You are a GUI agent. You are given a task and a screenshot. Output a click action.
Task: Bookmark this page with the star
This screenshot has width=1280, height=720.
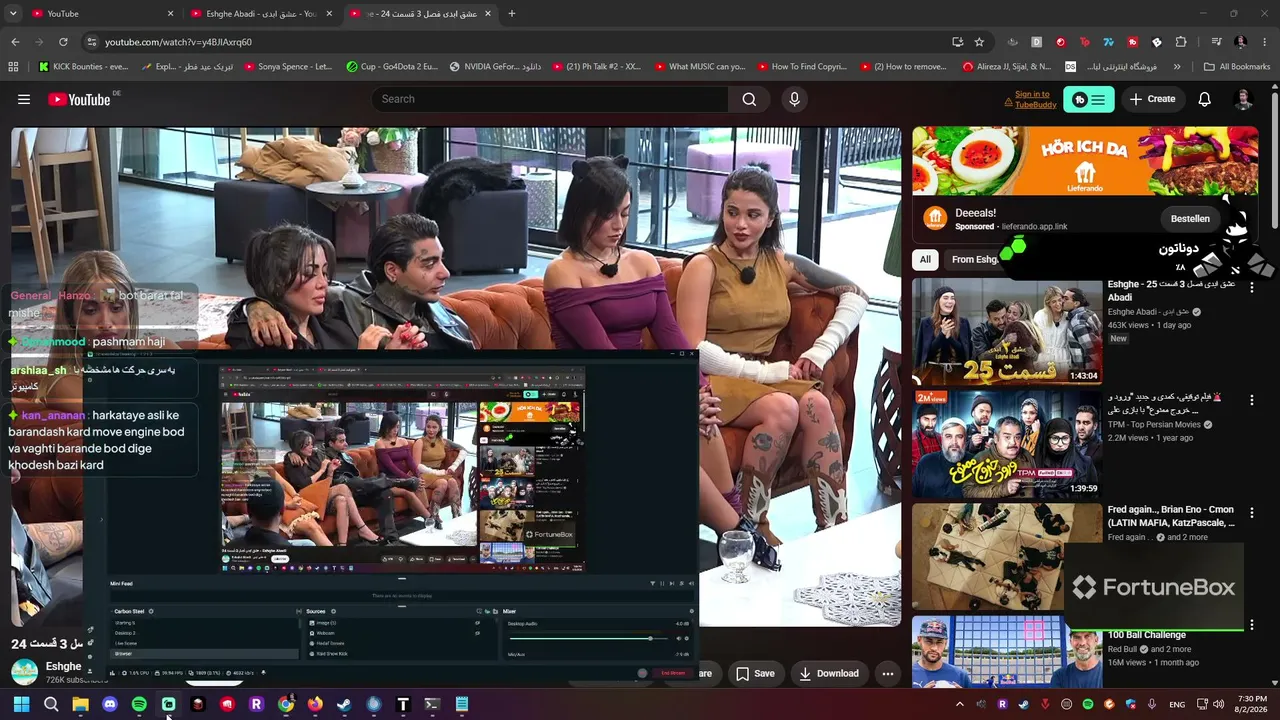tap(979, 42)
